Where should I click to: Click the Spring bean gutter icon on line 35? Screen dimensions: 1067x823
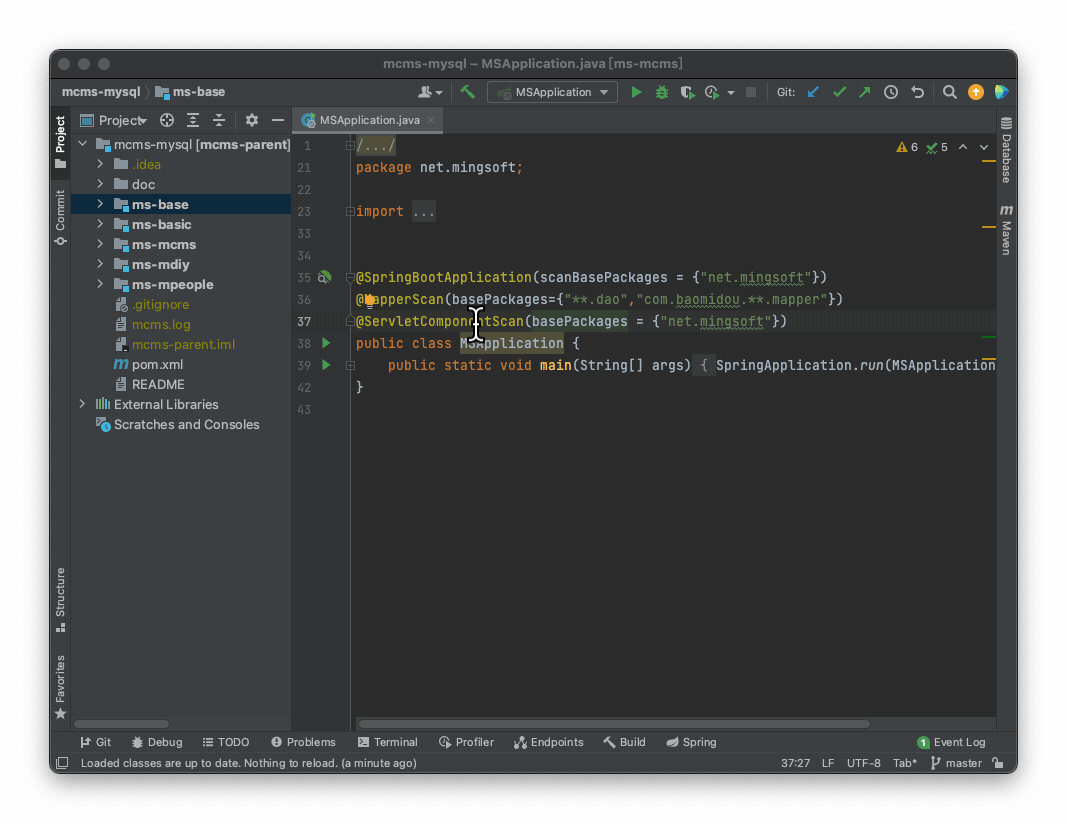click(x=325, y=277)
